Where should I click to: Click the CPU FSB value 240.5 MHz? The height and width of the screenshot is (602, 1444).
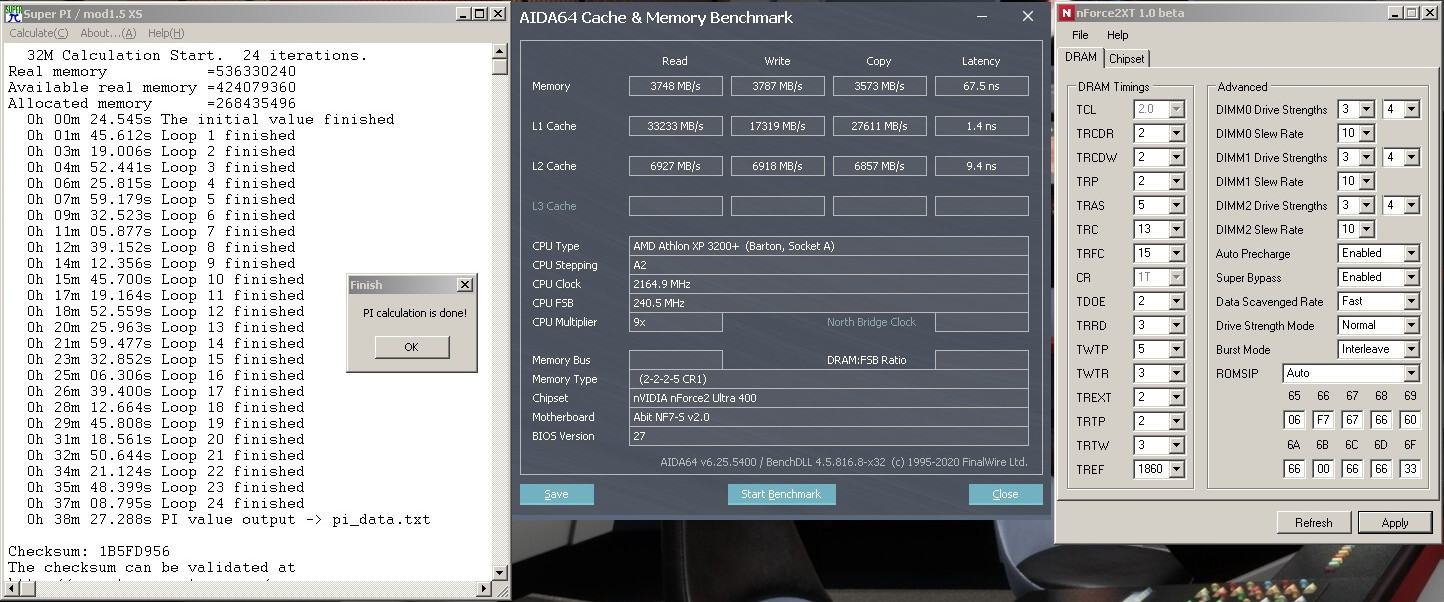(x=829, y=303)
